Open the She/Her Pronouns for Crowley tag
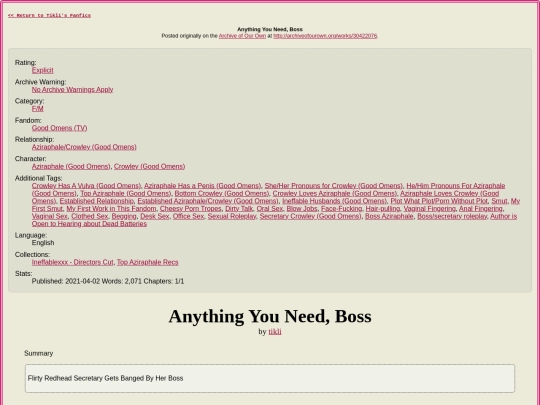The width and height of the screenshot is (540, 405). tap(333, 186)
